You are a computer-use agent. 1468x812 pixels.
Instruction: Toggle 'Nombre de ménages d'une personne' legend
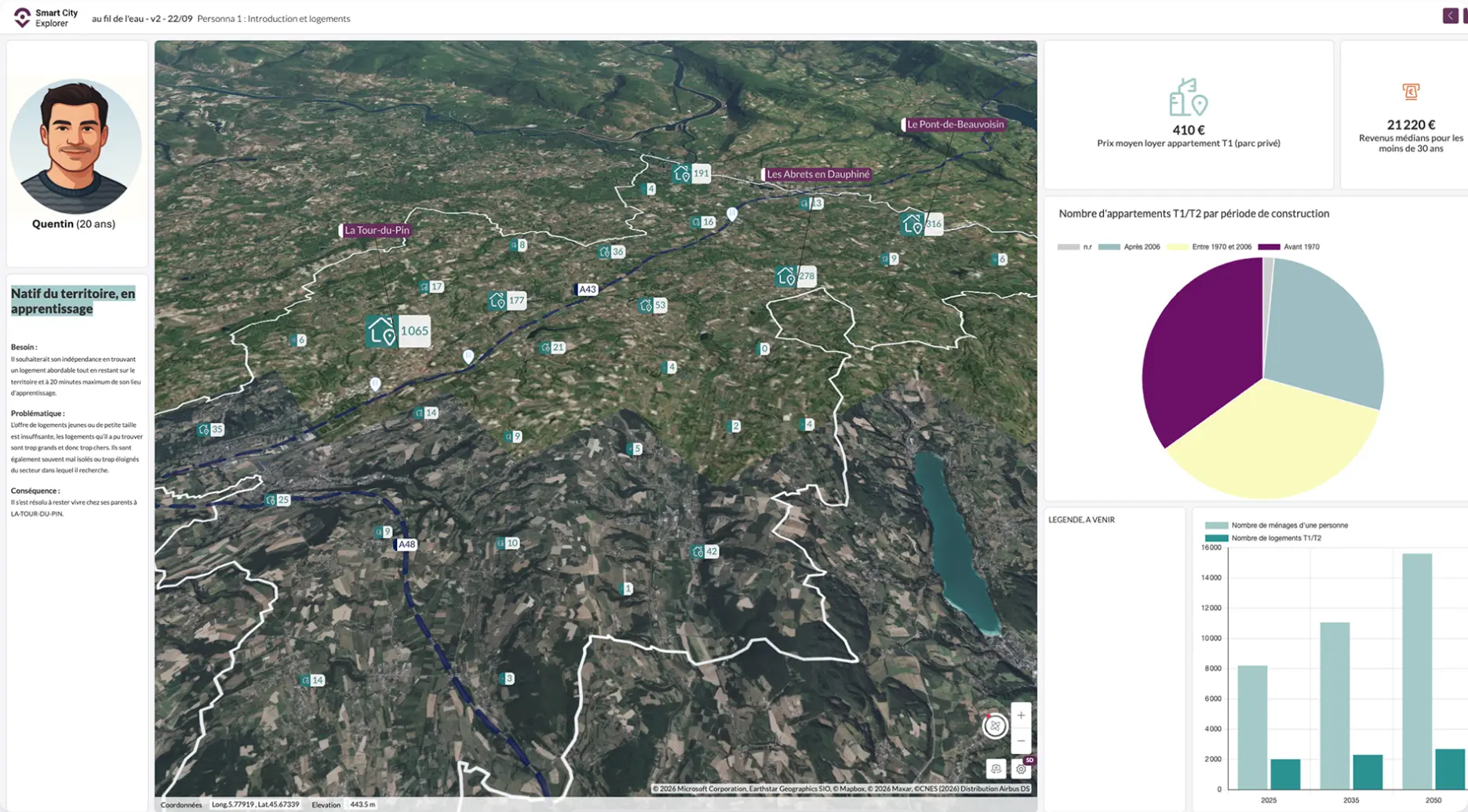coord(1277,526)
